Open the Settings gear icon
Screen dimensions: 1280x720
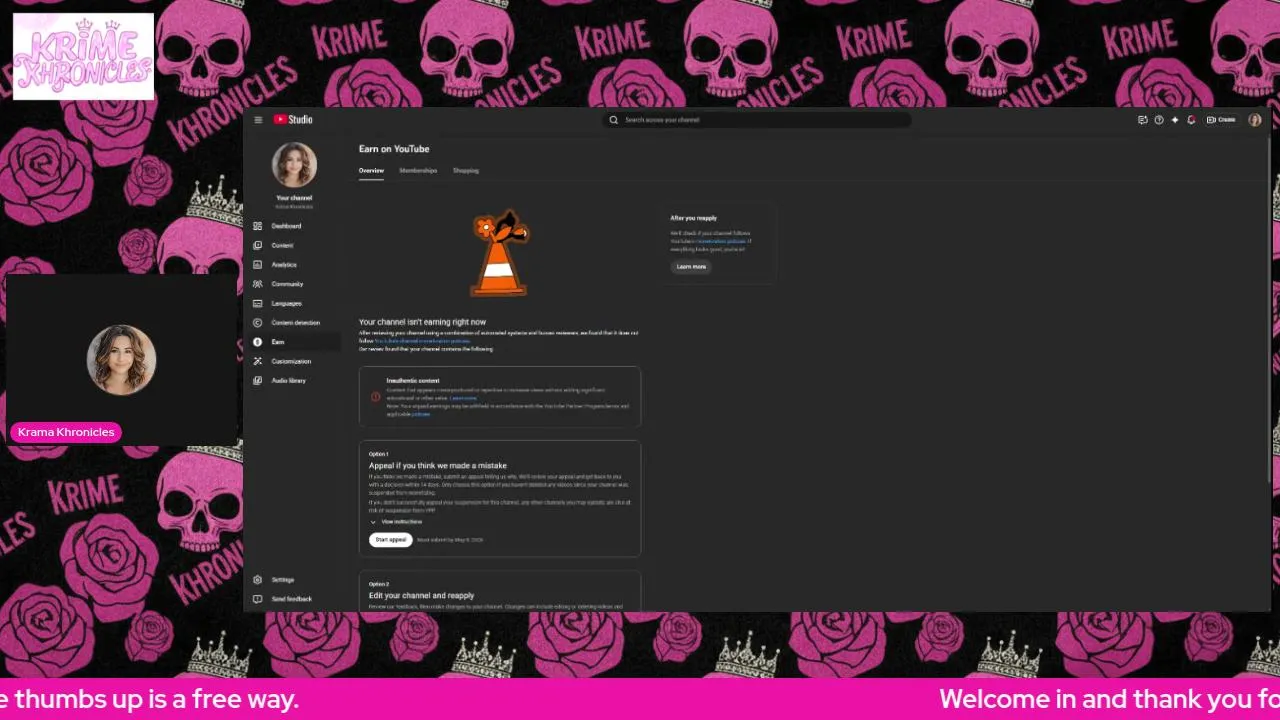pos(258,580)
